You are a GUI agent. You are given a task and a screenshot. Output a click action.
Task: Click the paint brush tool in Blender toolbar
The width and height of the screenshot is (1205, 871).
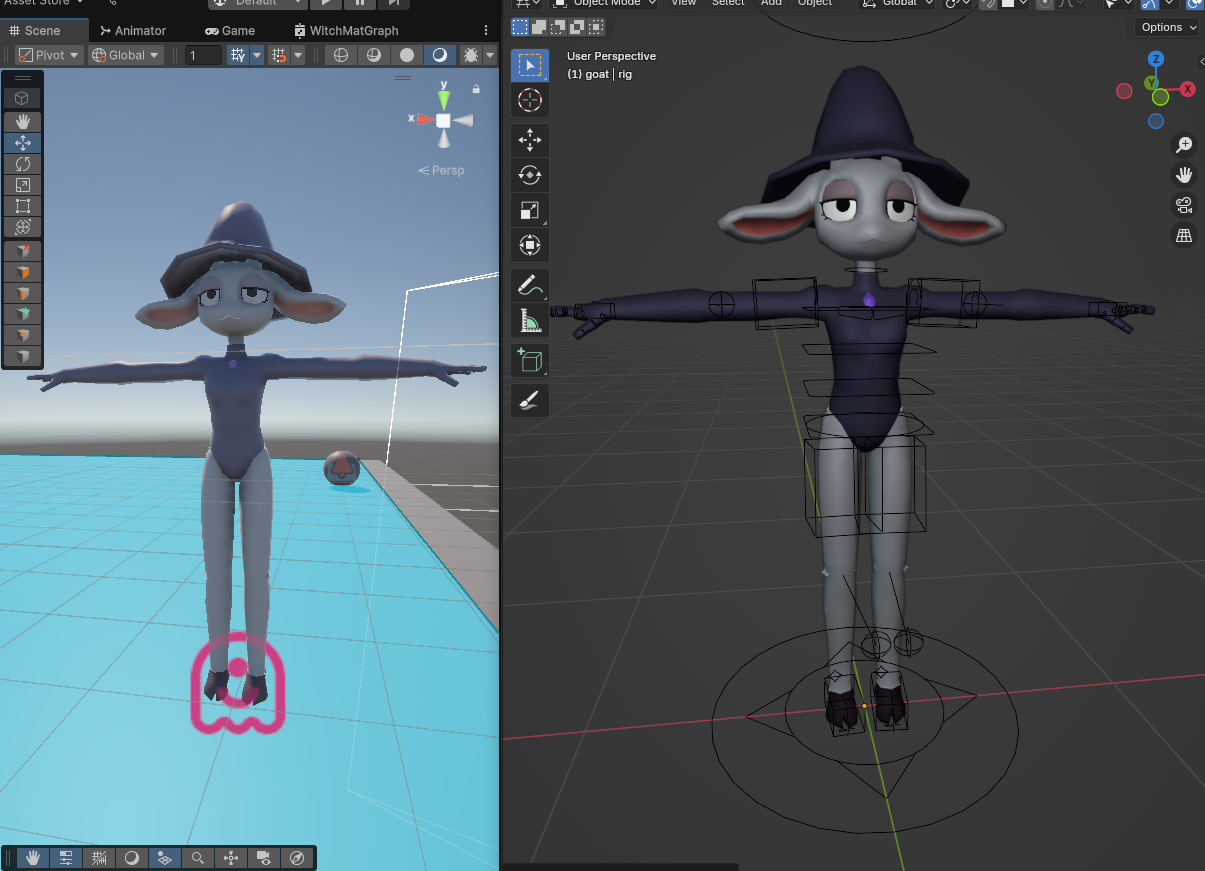530,401
